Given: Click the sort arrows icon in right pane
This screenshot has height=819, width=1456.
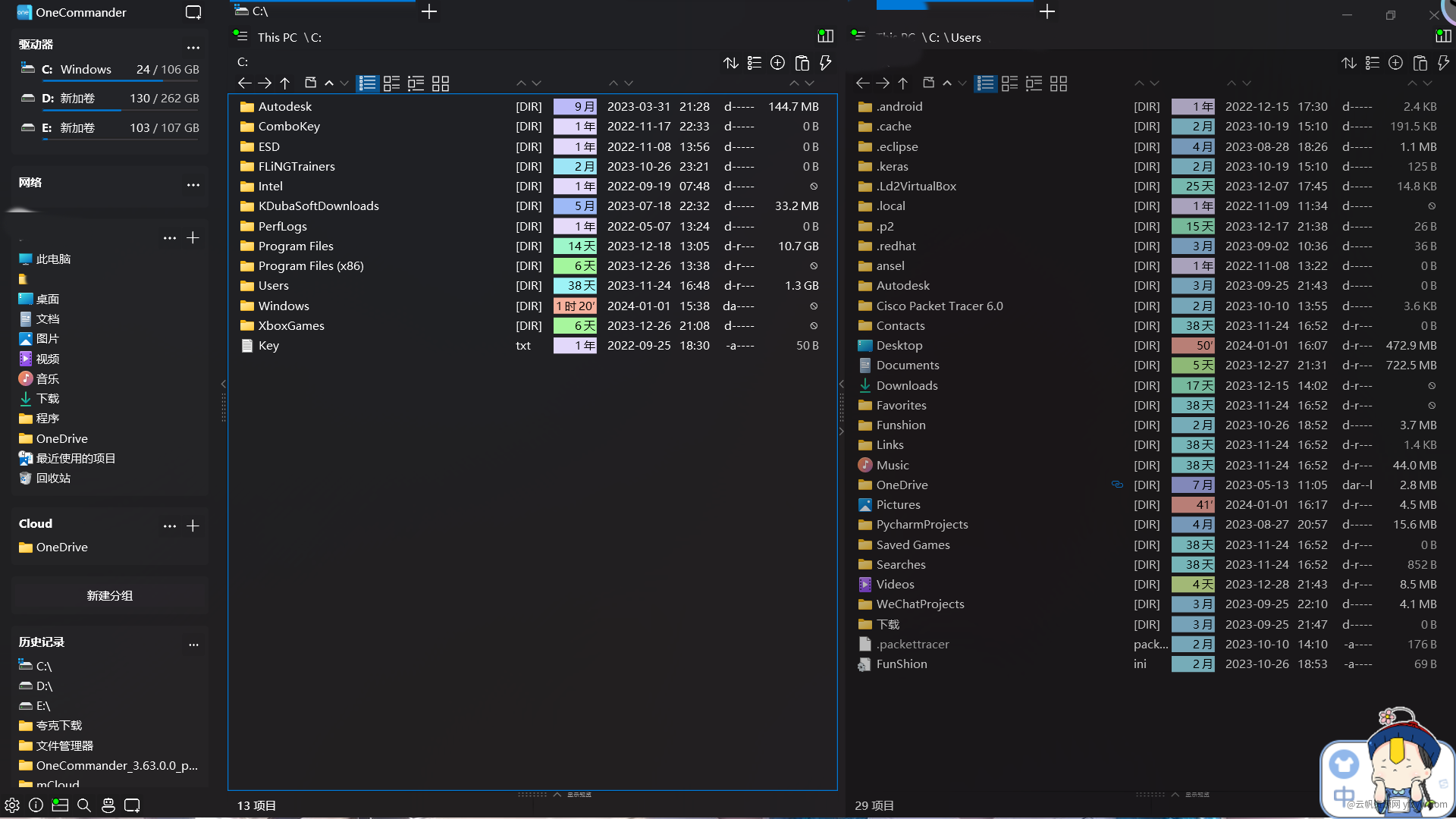Looking at the screenshot, I should pyautogui.click(x=1349, y=63).
